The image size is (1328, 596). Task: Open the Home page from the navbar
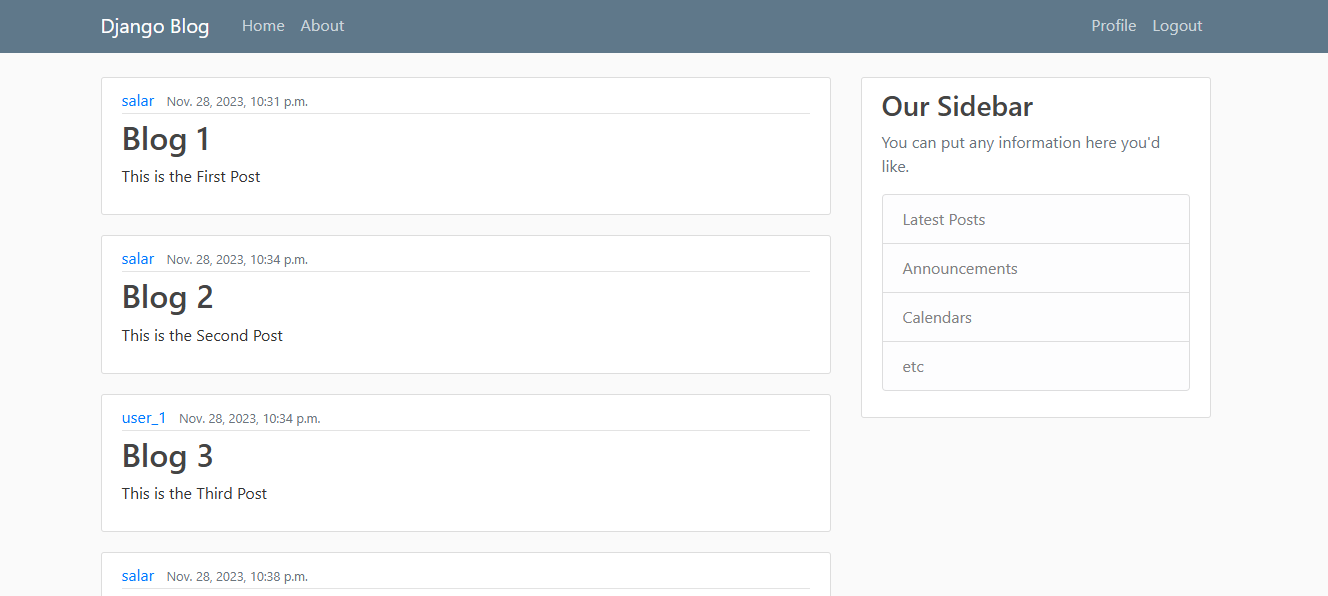point(263,25)
